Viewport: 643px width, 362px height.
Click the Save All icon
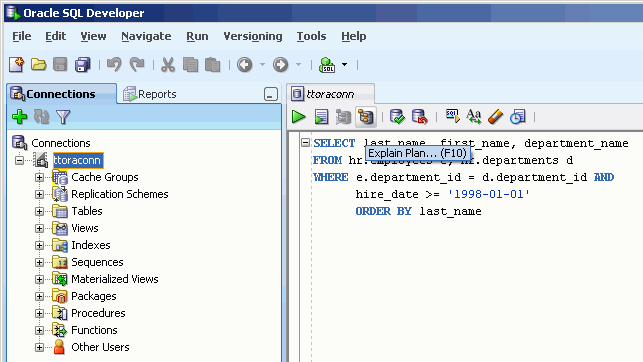(82, 65)
